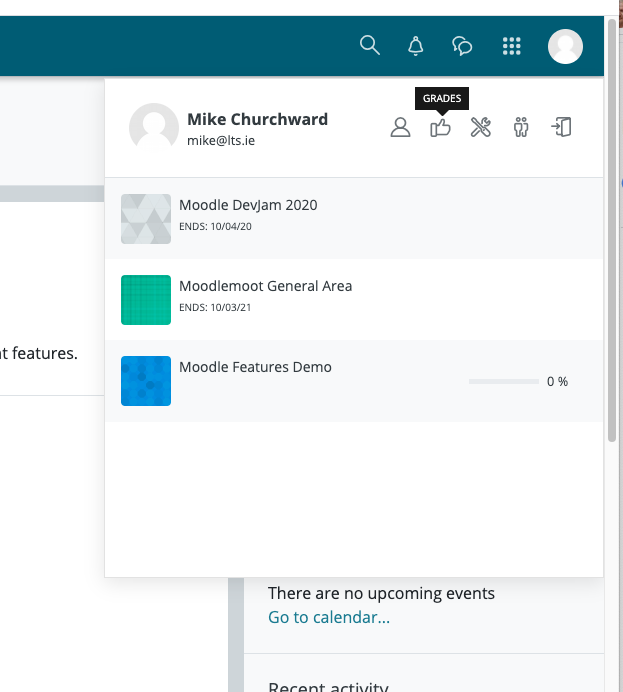
Task: Click There are no upcoming events text
Action: point(381,593)
